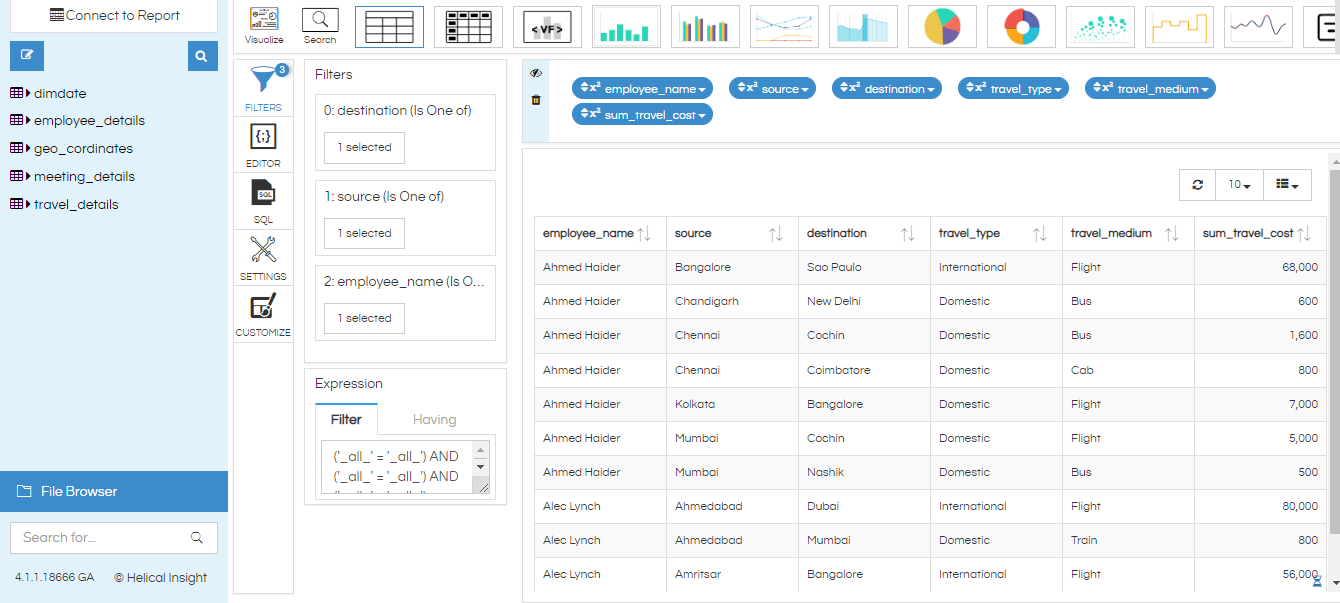This screenshot has height=603, width=1340.
Task: Open the page size 10 dropdown
Action: [x=1240, y=185]
